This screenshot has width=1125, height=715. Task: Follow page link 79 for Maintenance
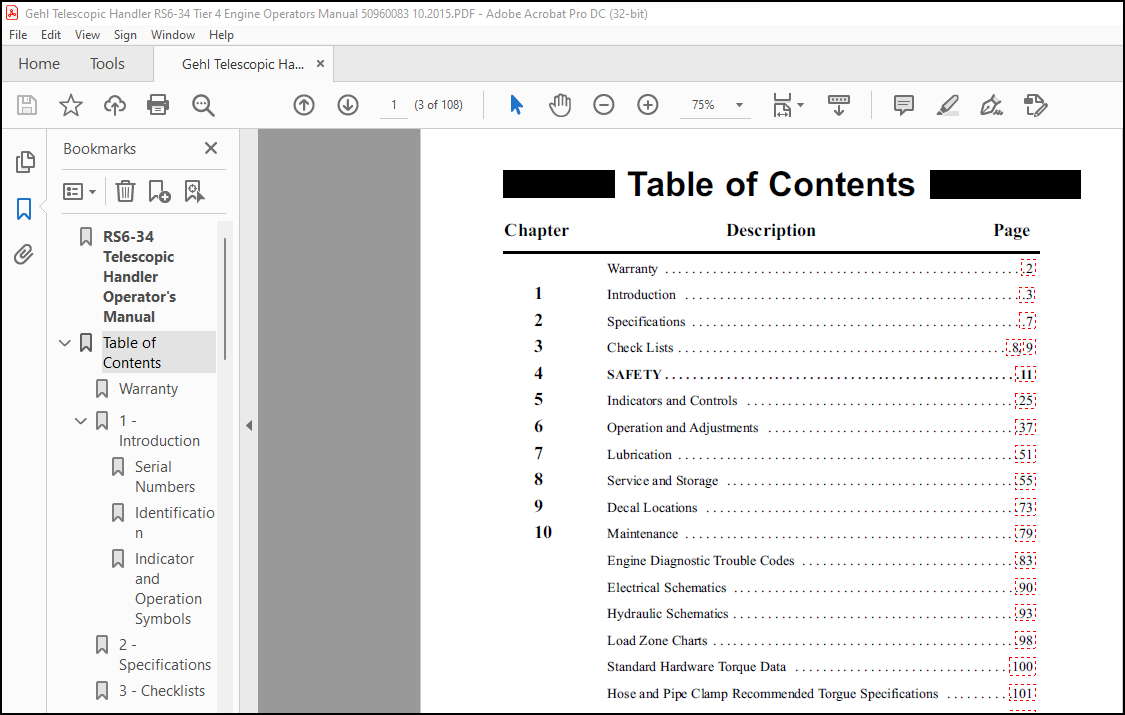[x=1026, y=534]
